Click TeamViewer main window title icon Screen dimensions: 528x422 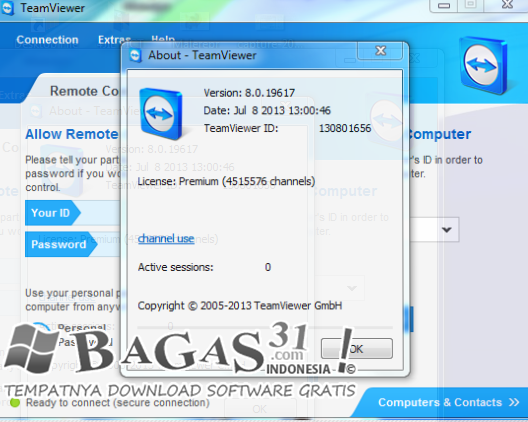[7, 8]
